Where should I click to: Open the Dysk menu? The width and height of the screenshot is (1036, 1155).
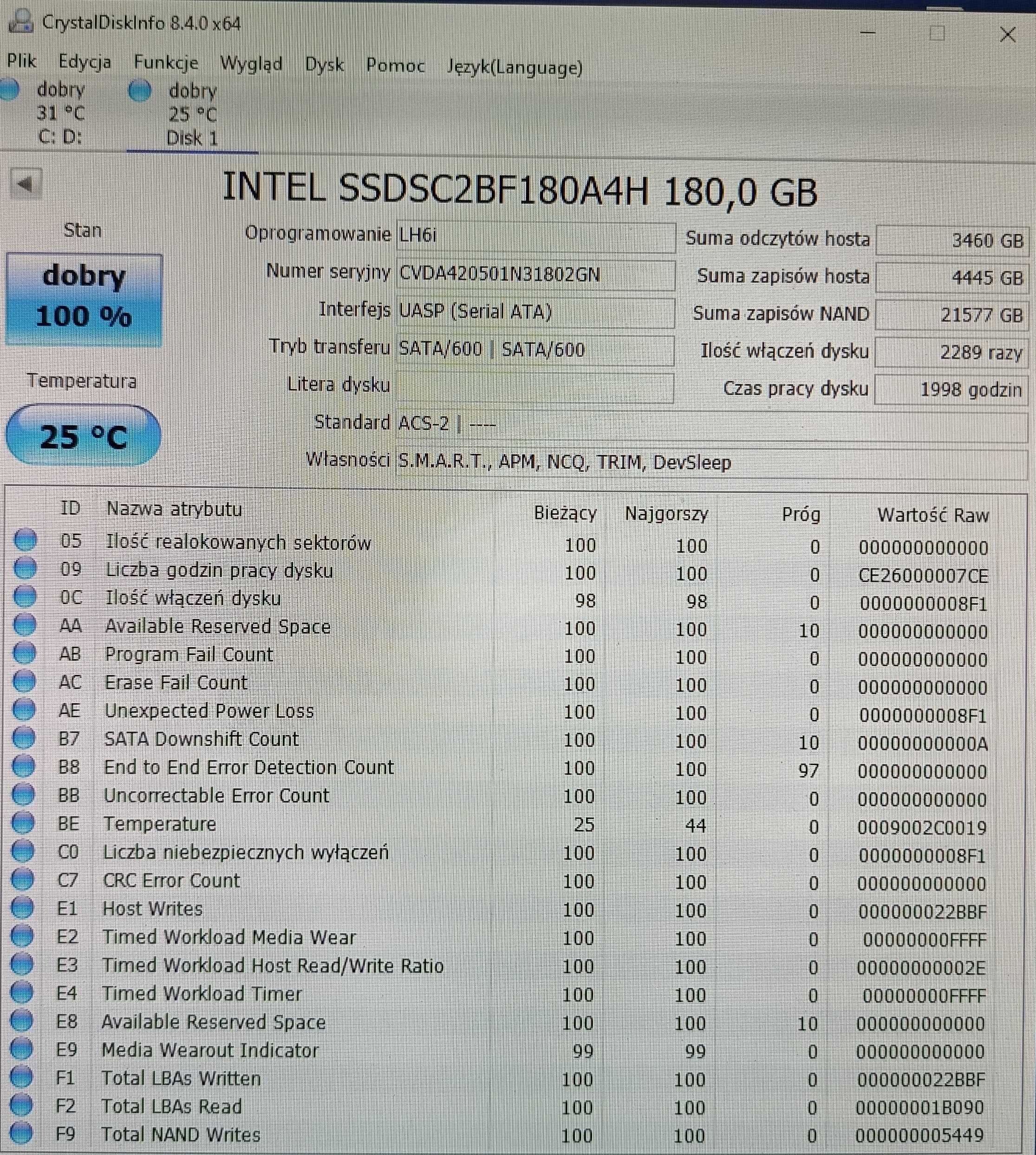(325, 65)
